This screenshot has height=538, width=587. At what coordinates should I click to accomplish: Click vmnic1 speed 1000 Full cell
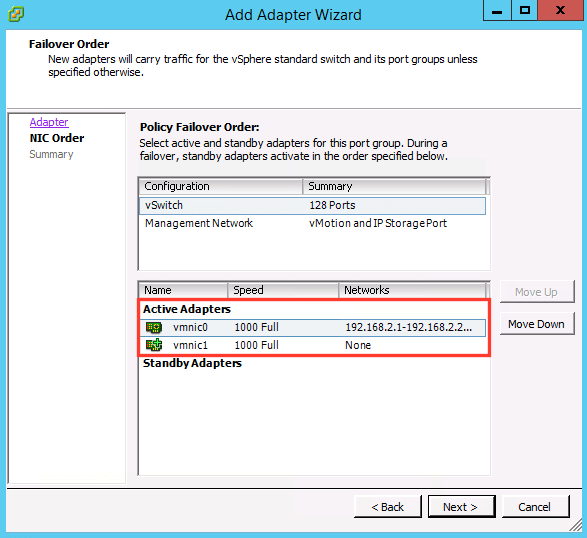(256, 345)
